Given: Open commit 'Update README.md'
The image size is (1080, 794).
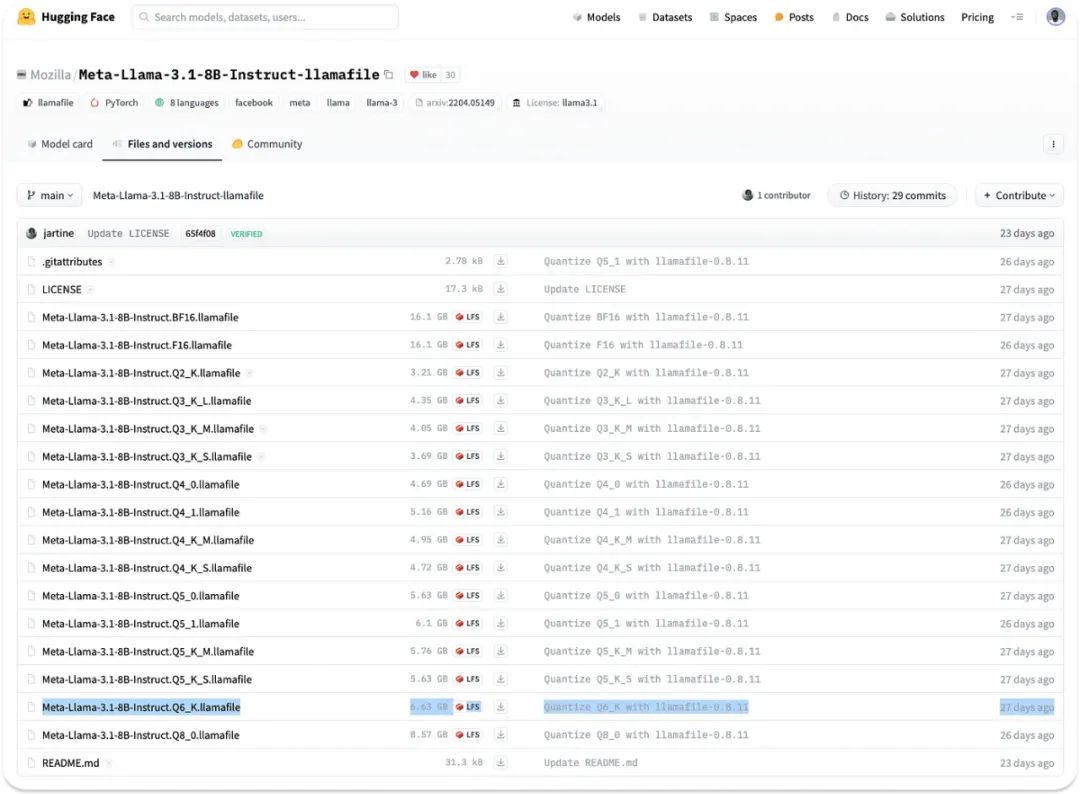Looking at the screenshot, I should [x=590, y=763].
